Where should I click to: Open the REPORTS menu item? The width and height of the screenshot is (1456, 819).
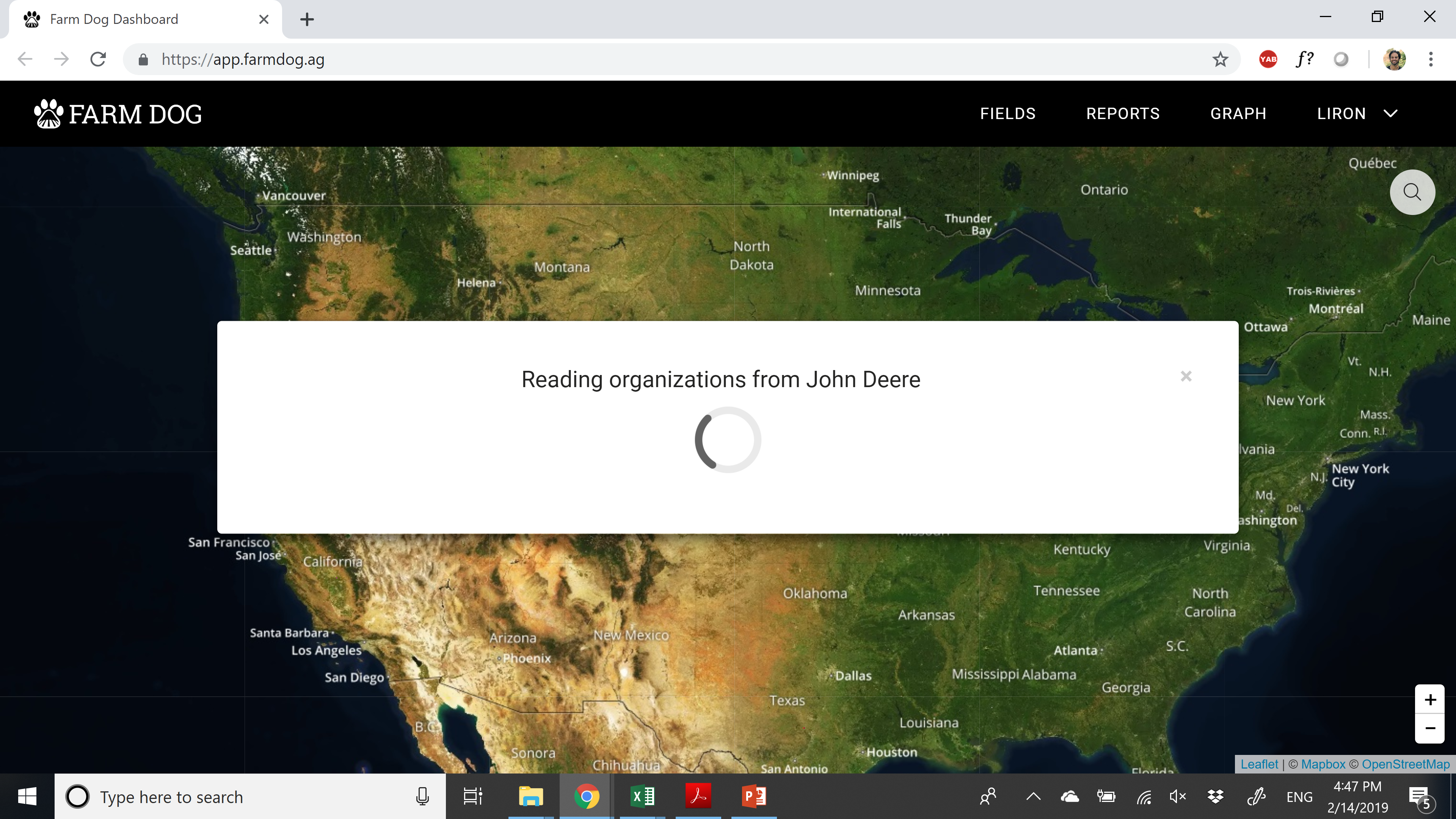[x=1122, y=114]
